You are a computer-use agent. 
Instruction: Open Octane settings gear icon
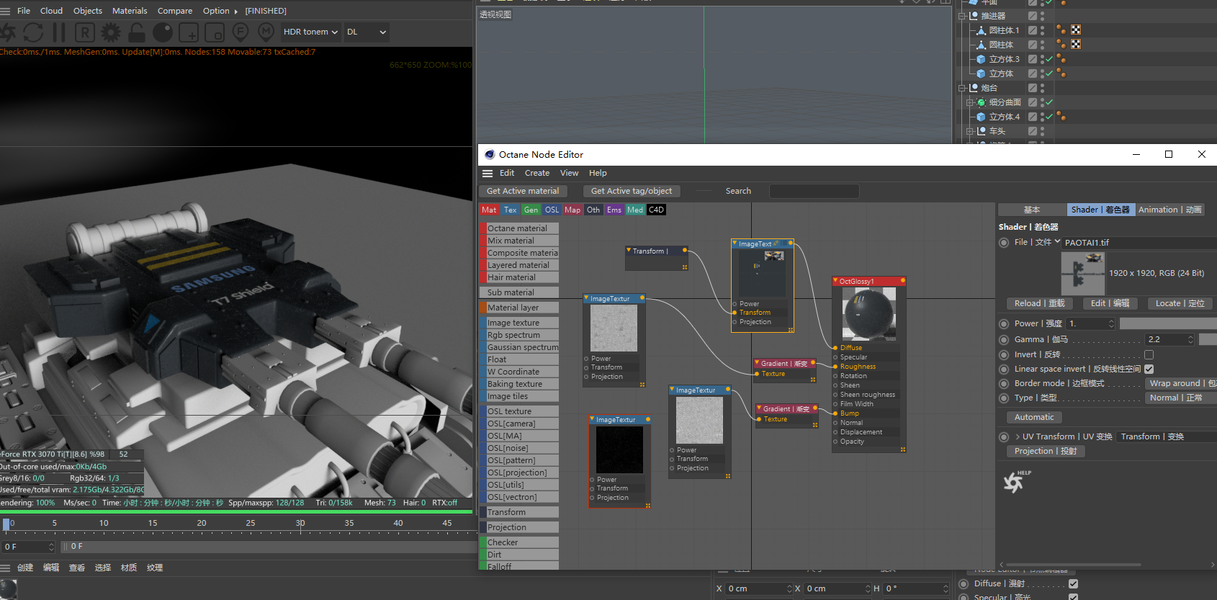[111, 32]
